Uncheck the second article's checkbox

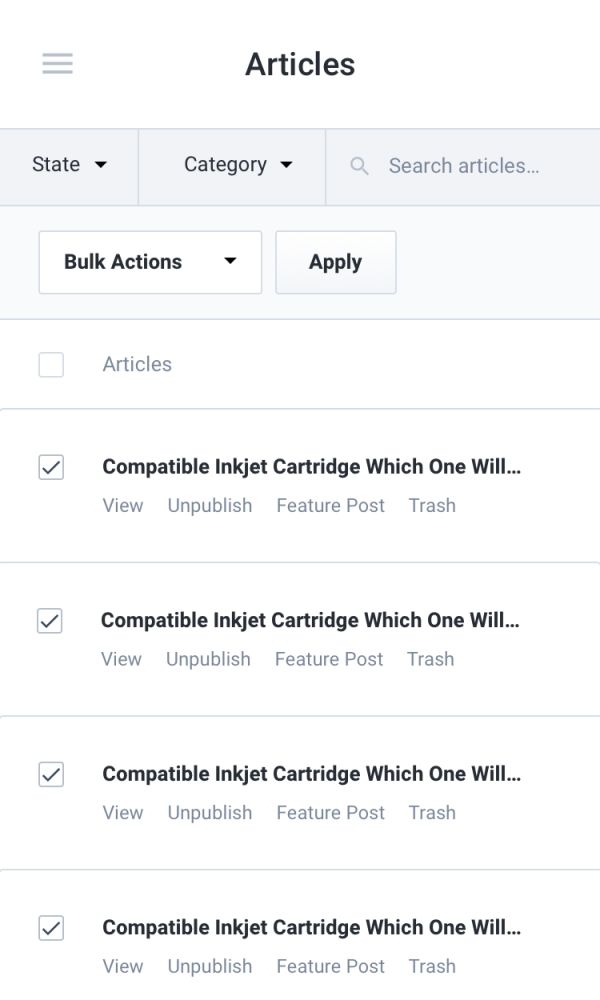tap(50, 621)
